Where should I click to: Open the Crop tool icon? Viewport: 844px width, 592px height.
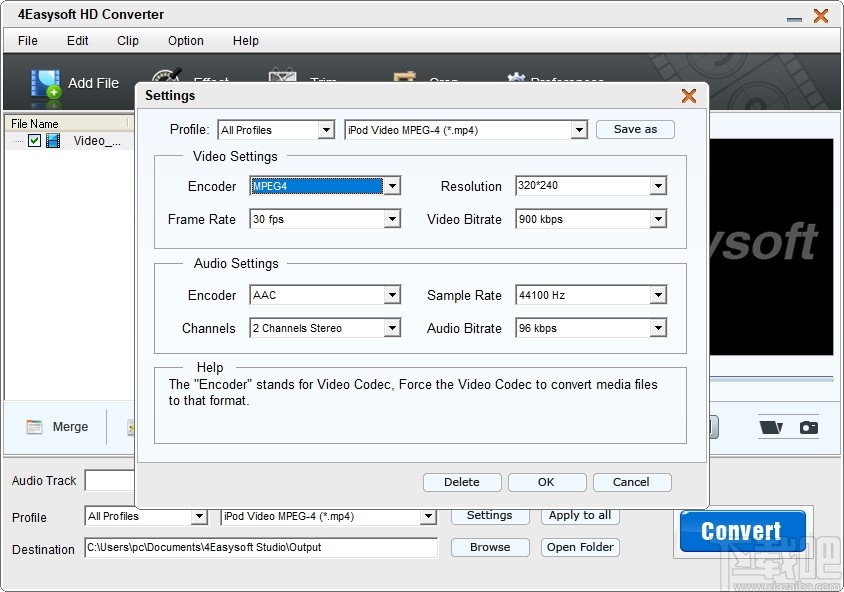tap(404, 76)
